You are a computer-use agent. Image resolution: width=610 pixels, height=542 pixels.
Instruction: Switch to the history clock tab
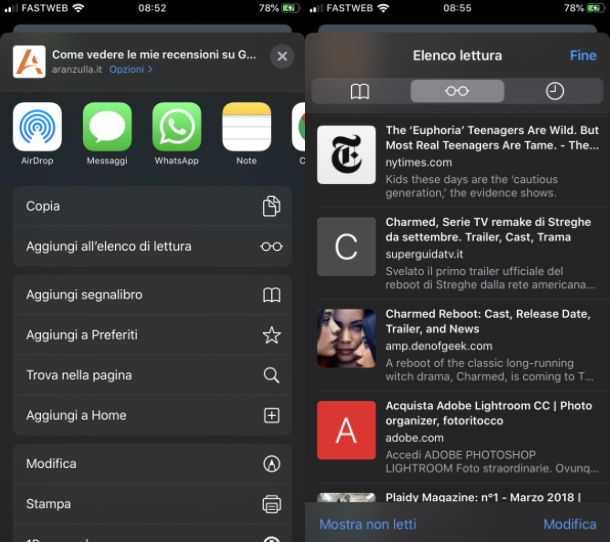point(554,91)
